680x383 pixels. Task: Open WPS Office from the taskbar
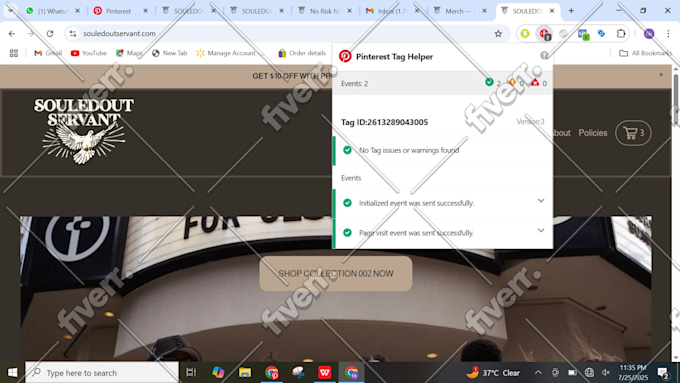point(324,373)
